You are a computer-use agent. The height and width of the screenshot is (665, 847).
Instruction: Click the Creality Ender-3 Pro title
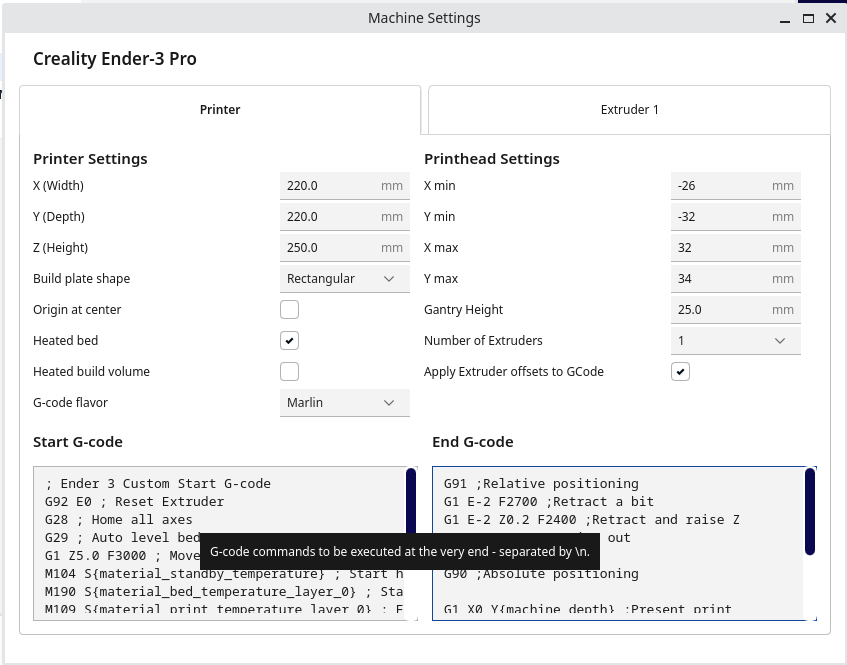click(115, 58)
